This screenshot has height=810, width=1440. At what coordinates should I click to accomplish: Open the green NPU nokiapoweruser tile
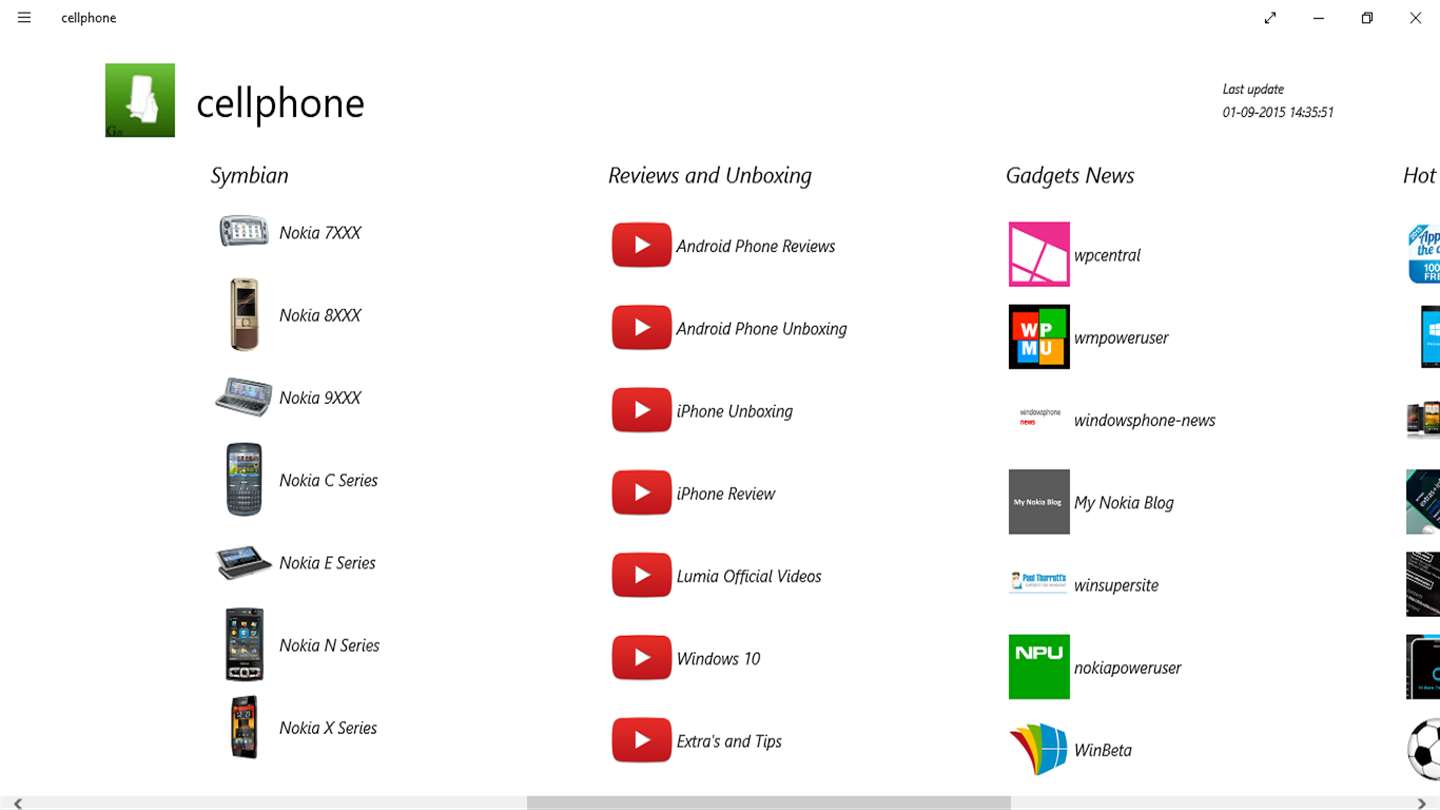click(x=1039, y=667)
